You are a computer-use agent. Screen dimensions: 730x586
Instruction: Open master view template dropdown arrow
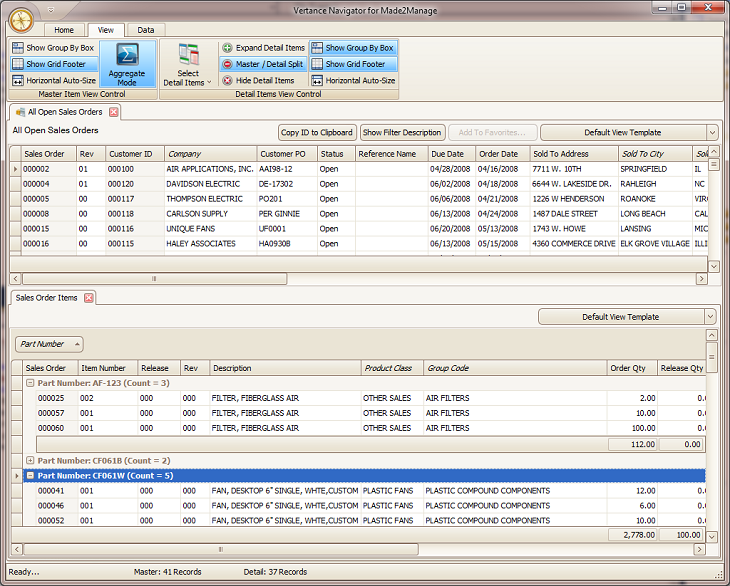(712, 132)
